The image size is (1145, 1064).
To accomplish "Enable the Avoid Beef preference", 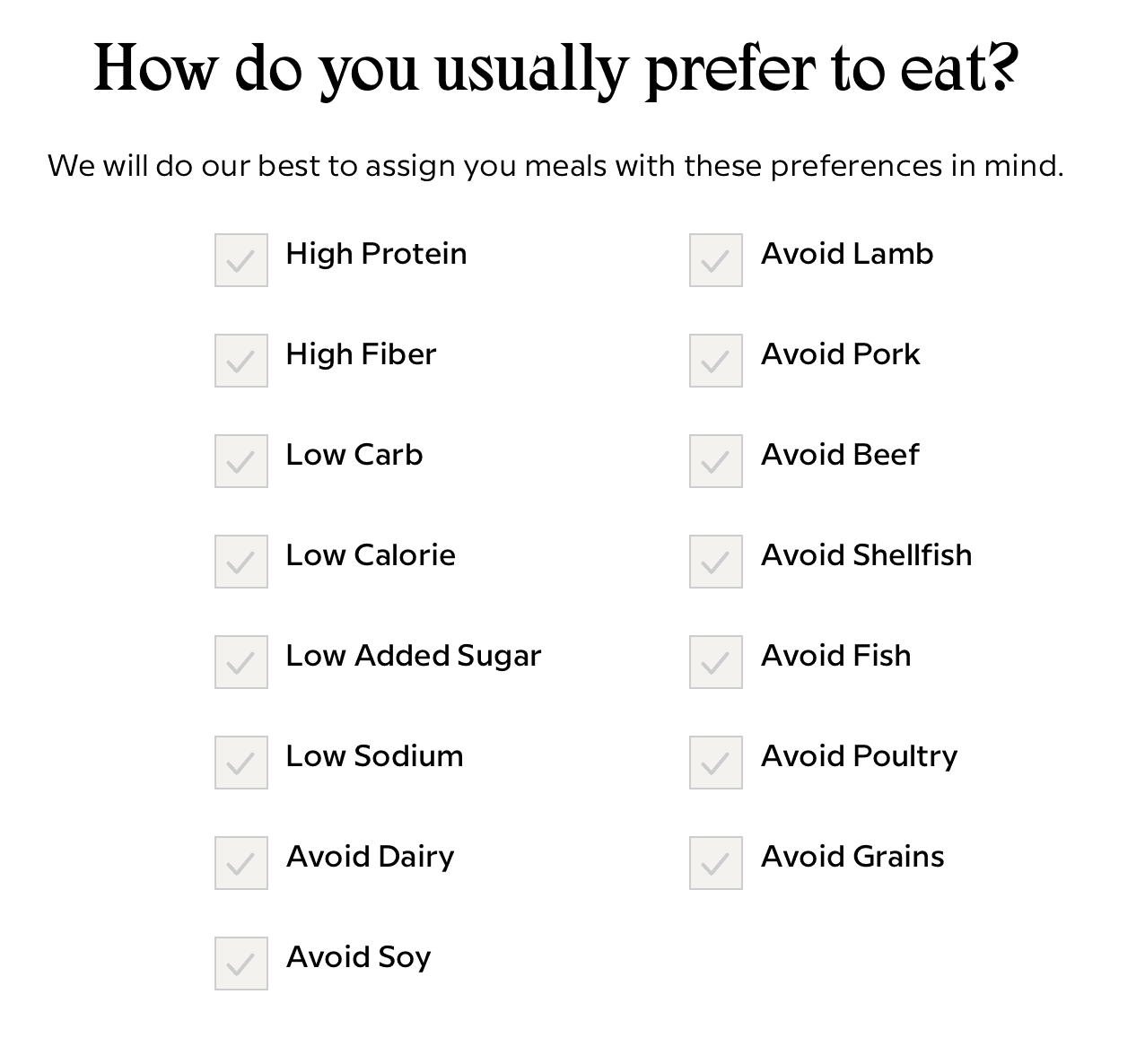I will (x=716, y=461).
